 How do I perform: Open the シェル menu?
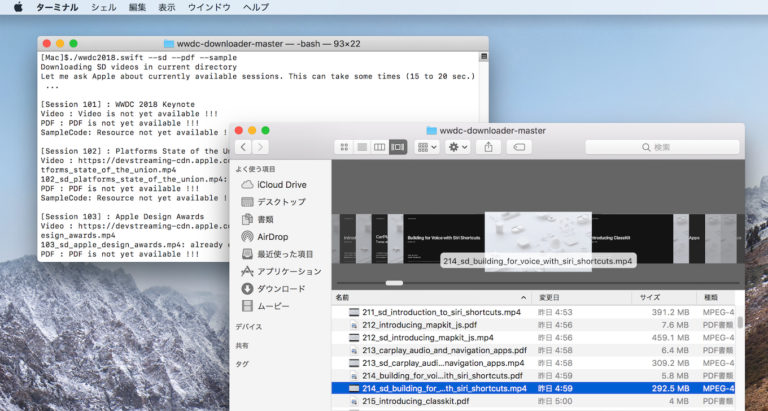(104, 7)
